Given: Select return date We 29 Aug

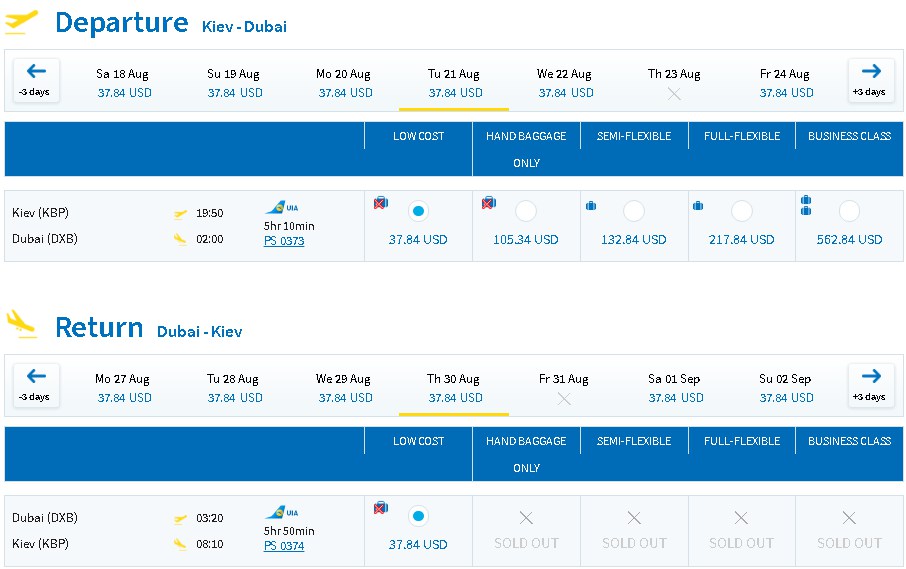Looking at the screenshot, I should (x=344, y=388).
